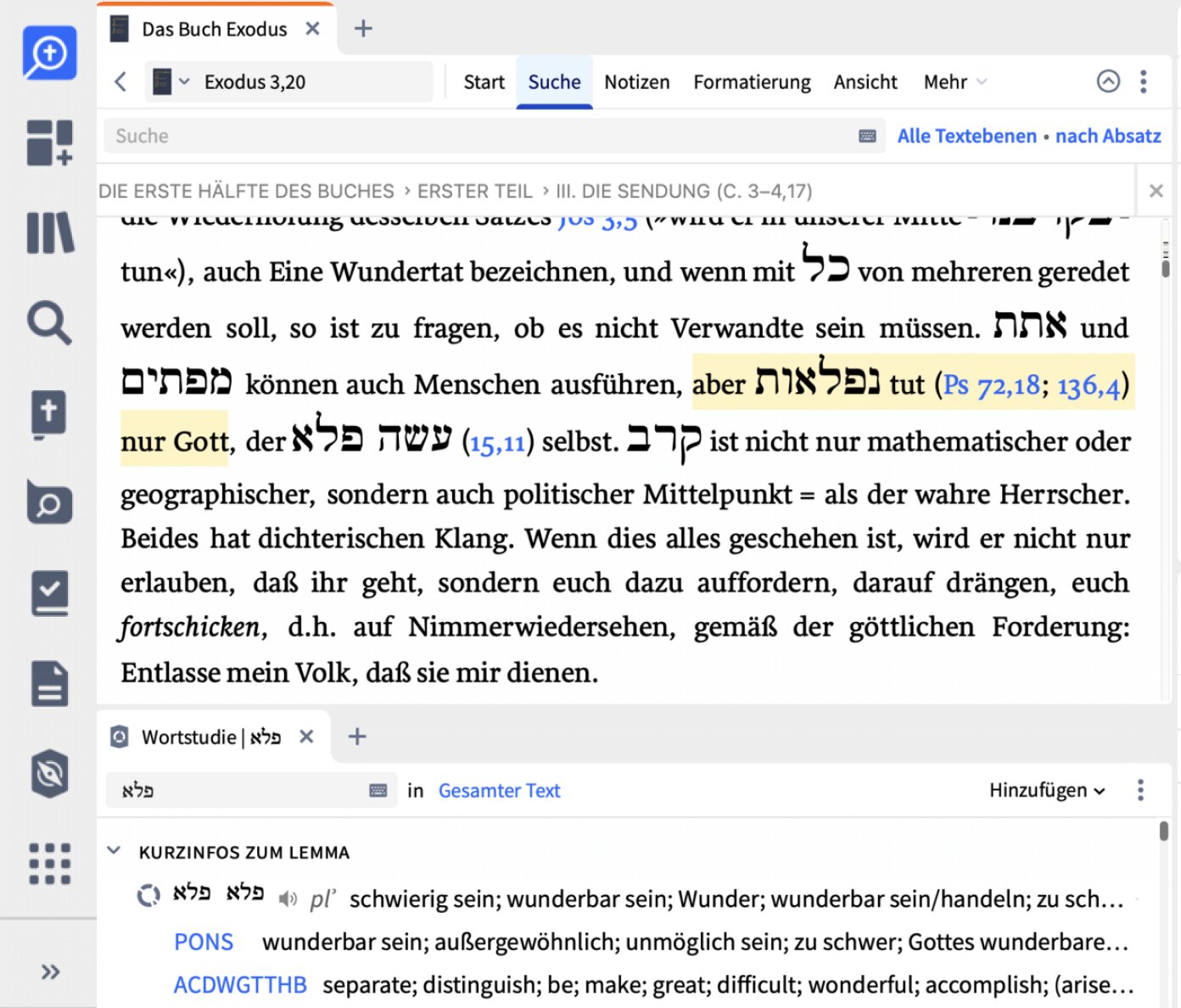The height and width of the screenshot is (1008, 1181).
Task: Click the Alle Textebenen link
Action: point(966,136)
